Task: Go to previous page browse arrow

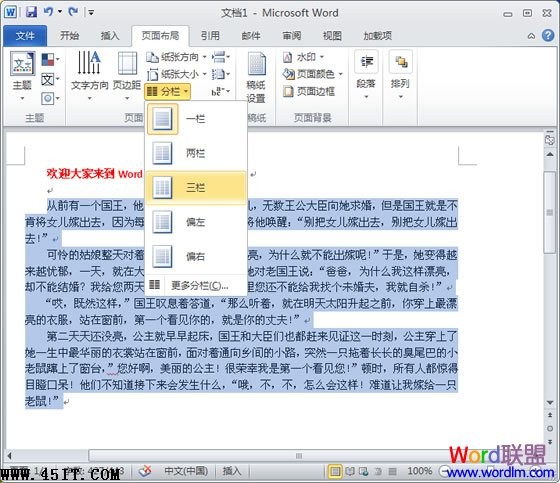Action: (550, 415)
